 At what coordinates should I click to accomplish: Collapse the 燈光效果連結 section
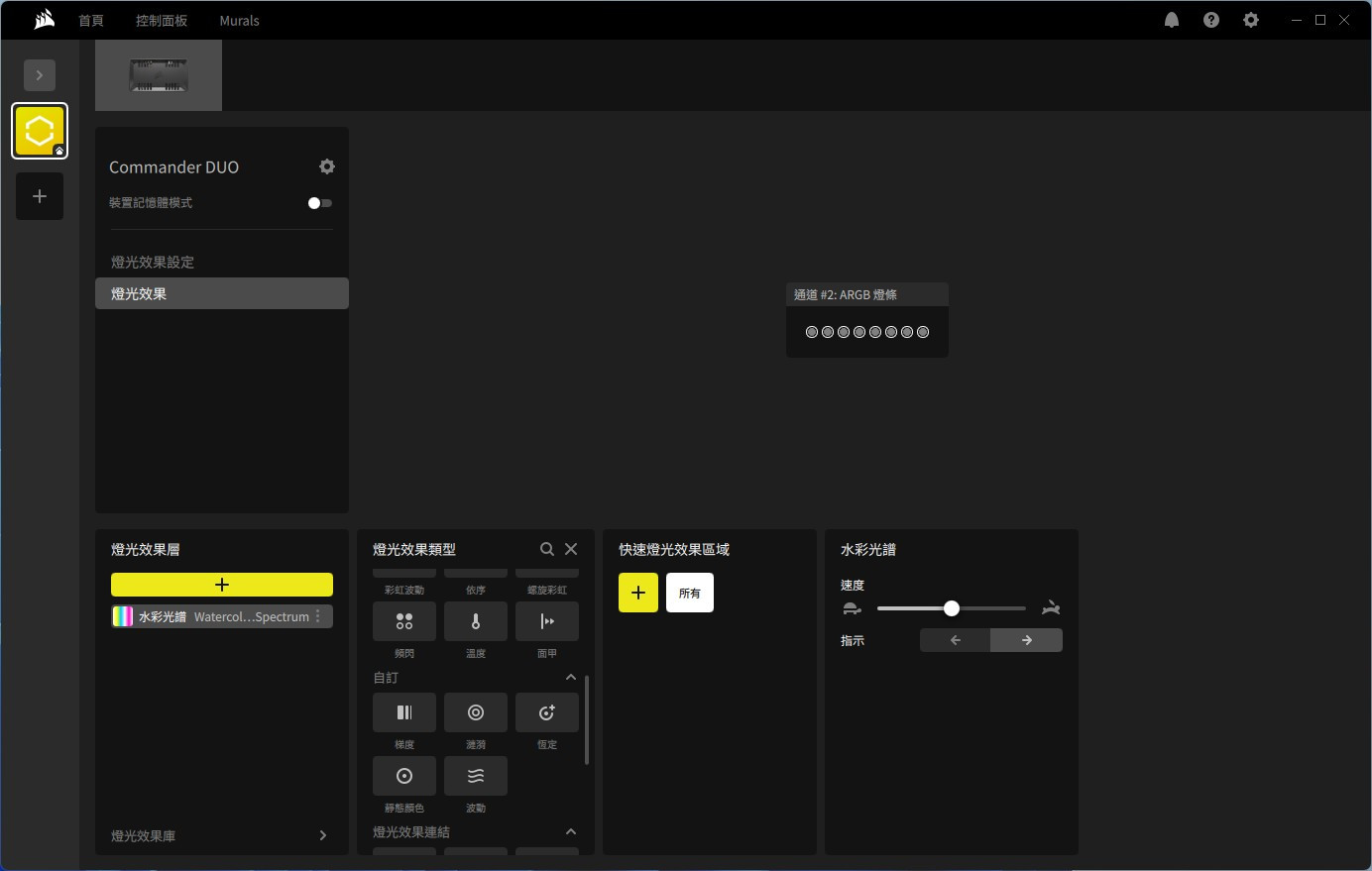pos(571,832)
